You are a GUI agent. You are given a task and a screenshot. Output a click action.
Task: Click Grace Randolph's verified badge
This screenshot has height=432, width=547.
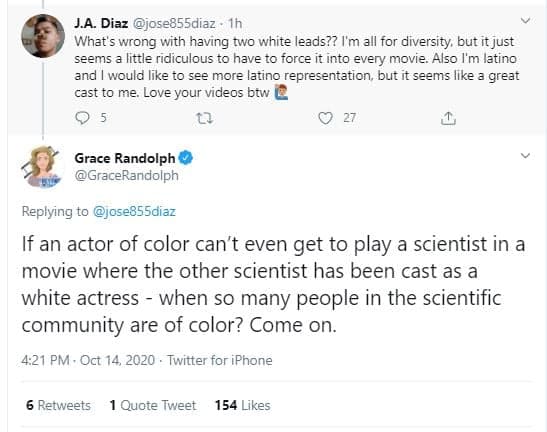[x=186, y=158]
